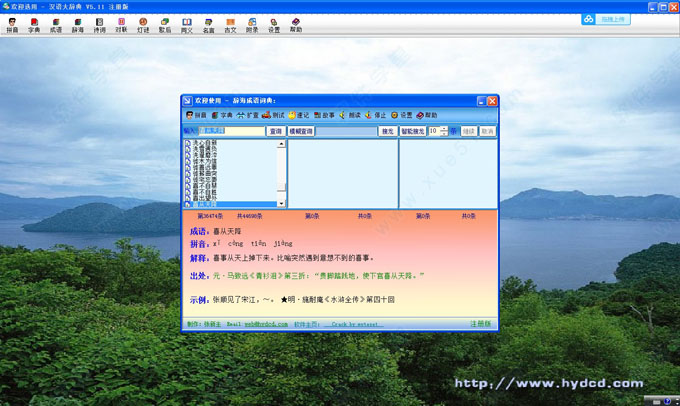This screenshot has height=406, width=680.
Task: Click the cloud upload button at top right
Action: tap(606, 19)
